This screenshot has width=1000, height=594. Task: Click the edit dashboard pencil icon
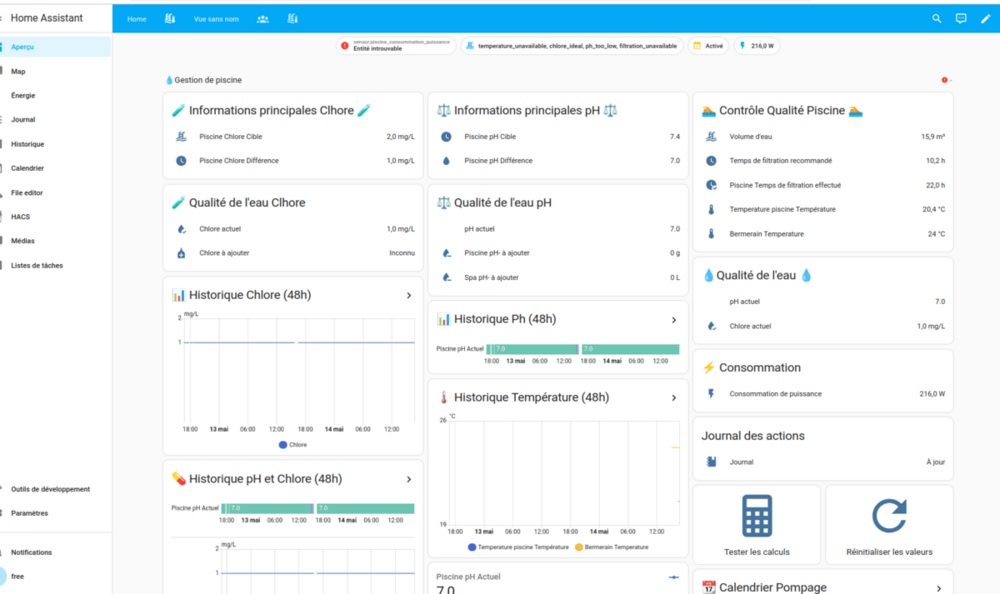[985, 19]
